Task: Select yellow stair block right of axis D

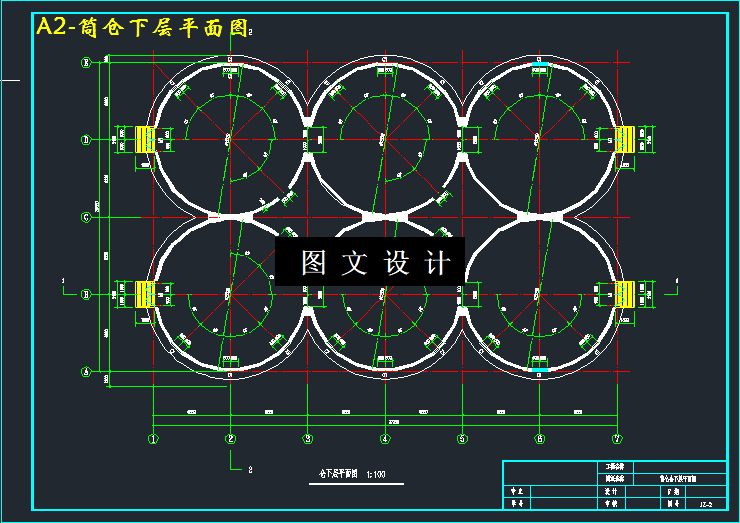Action: [x=624, y=139]
